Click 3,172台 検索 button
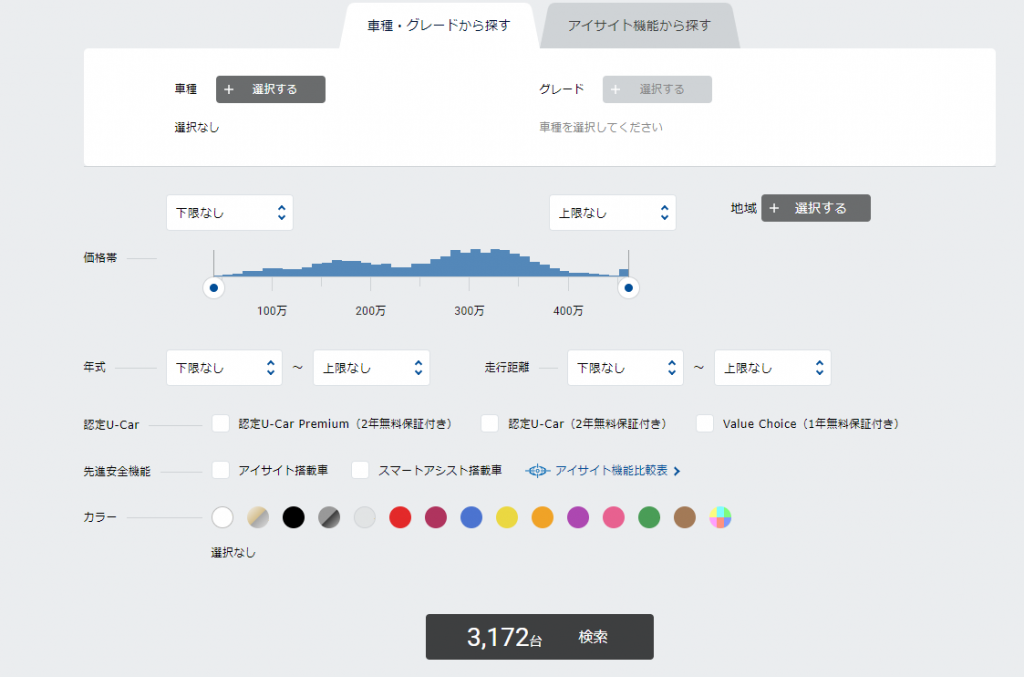 (539, 637)
